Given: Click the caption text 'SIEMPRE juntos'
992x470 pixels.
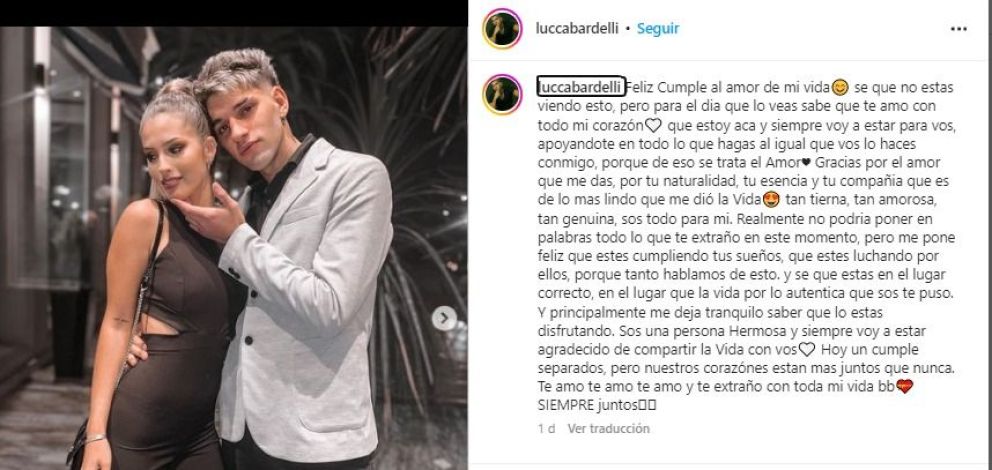Looking at the screenshot, I should (x=586, y=405).
